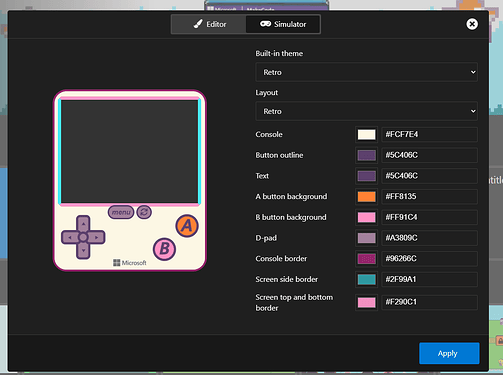The height and width of the screenshot is (375, 503).
Task: Click the Screen side border color swatch
Action: pyautogui.click(x=366, y=279)
